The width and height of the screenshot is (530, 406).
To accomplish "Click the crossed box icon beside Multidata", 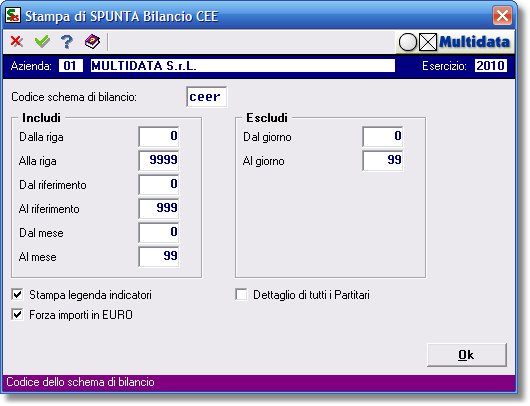I will [428, 43].
